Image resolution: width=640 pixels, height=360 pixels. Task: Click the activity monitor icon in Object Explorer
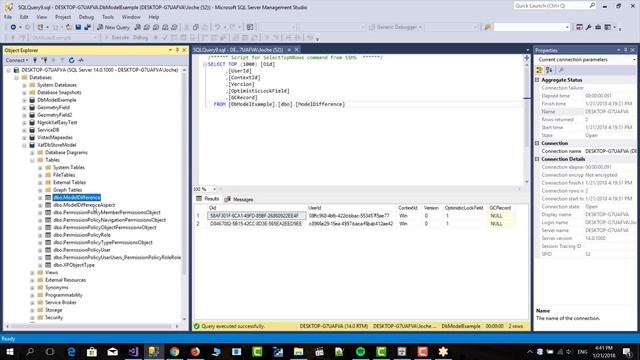tap(81, 60)
